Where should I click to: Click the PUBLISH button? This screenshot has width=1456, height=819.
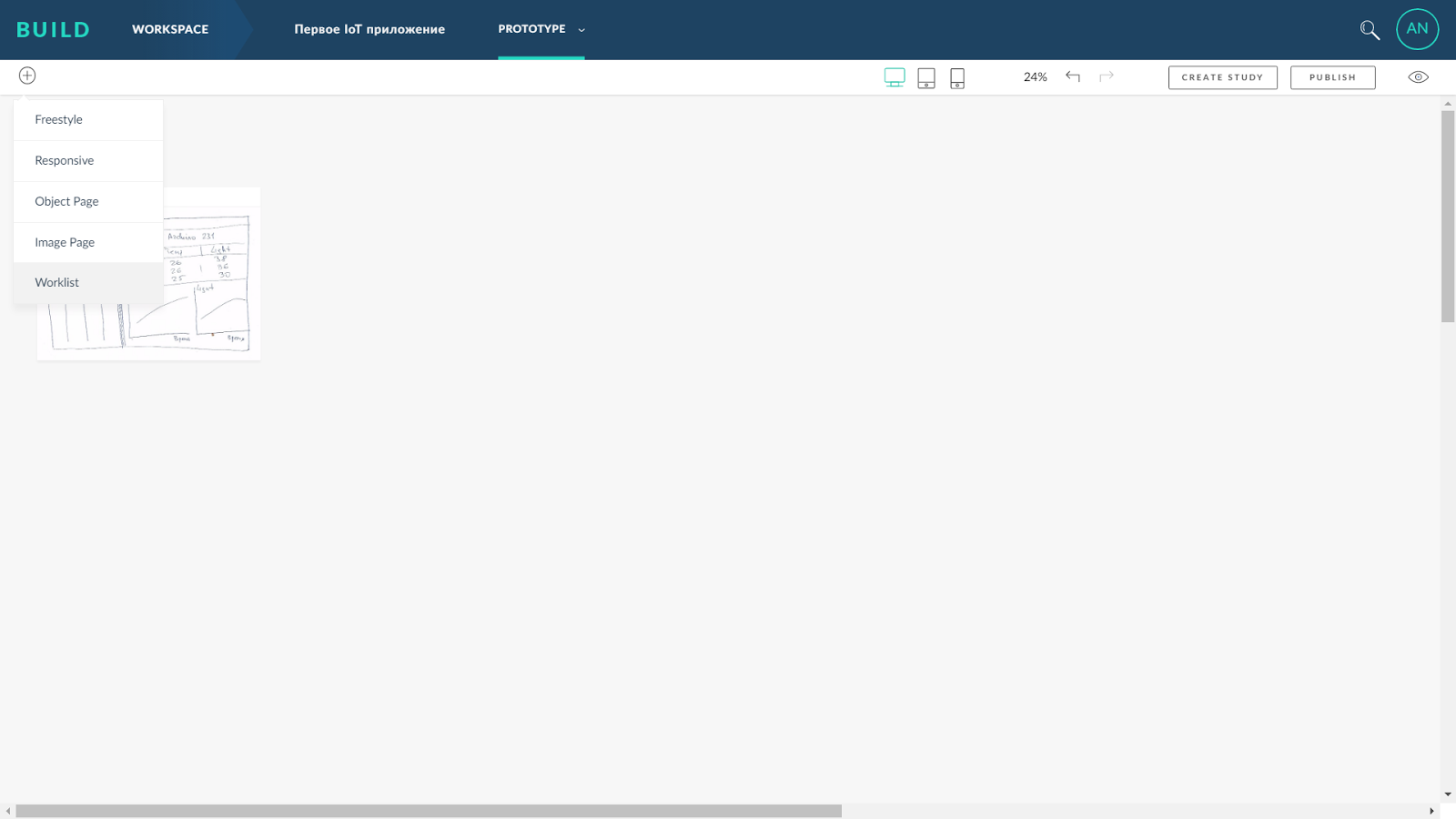click(1332, 77)
